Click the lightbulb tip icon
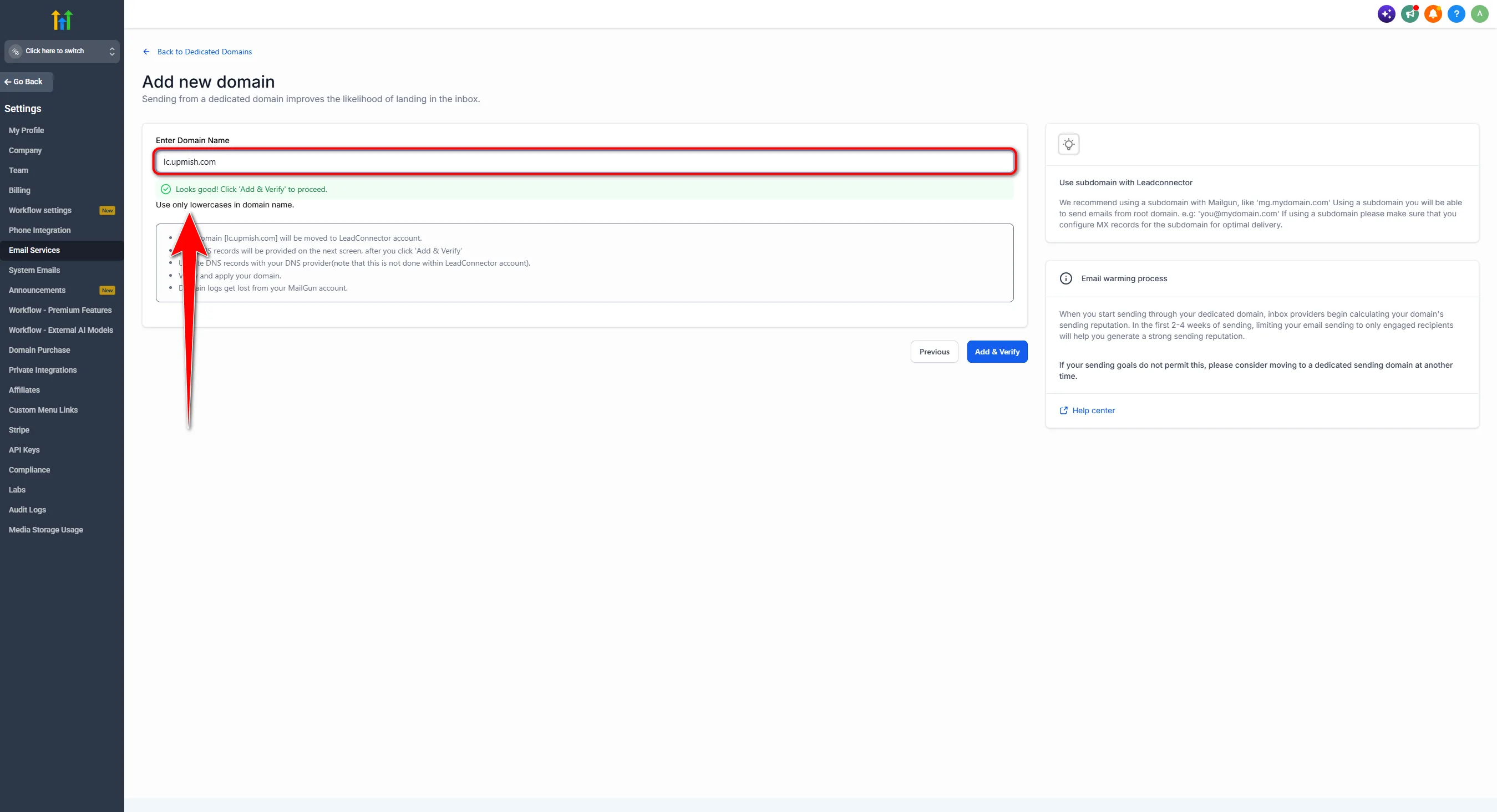This screenshot has width=1497, height=812. [1069, 144]
